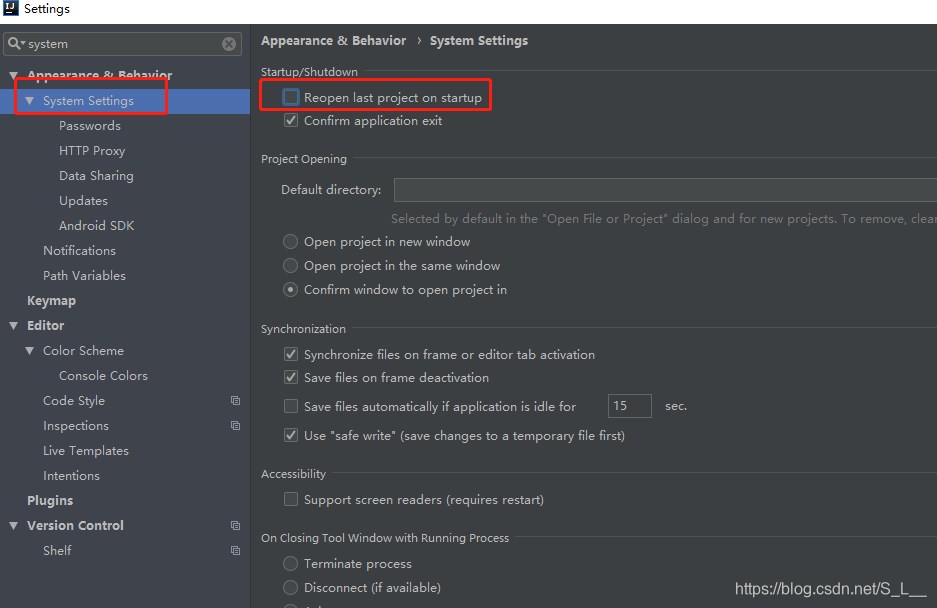Enable Save files automatically if idle

click(291, 407)
